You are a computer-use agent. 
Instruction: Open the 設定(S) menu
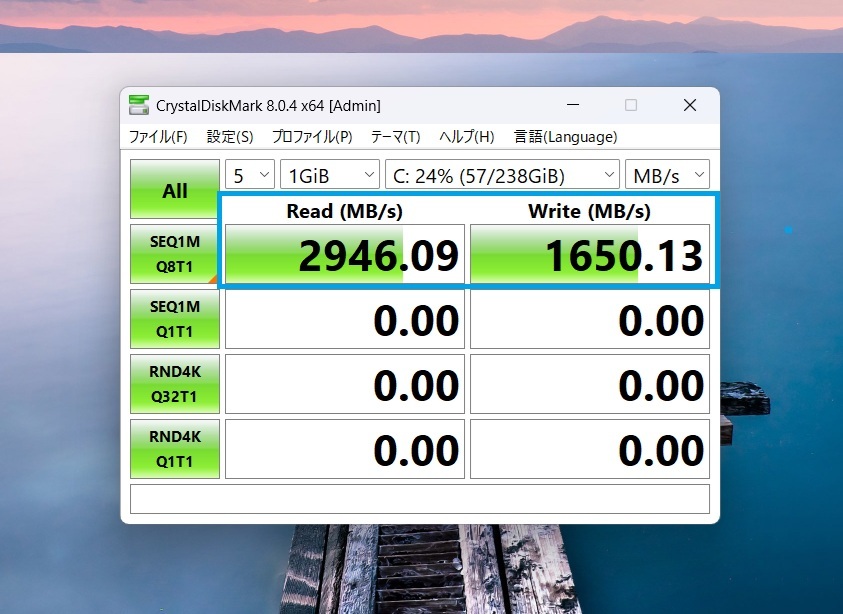point(230,137)
